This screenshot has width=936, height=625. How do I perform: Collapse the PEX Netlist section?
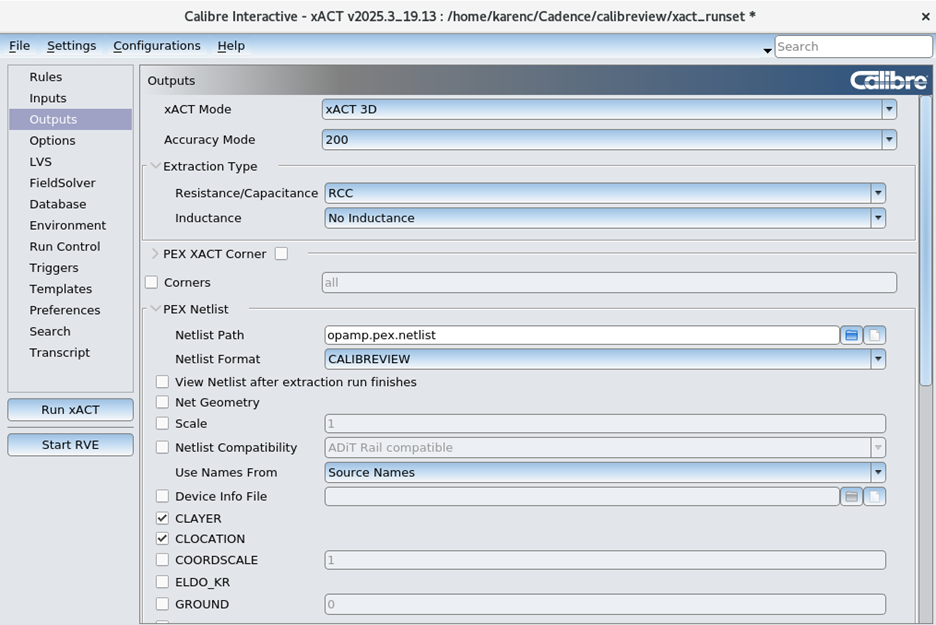pyautogui.click(x=155, y=310)
